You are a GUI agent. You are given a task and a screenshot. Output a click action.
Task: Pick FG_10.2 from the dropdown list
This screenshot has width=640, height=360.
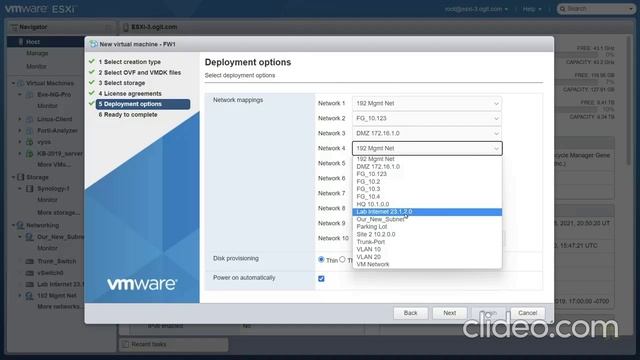[427, 182]
